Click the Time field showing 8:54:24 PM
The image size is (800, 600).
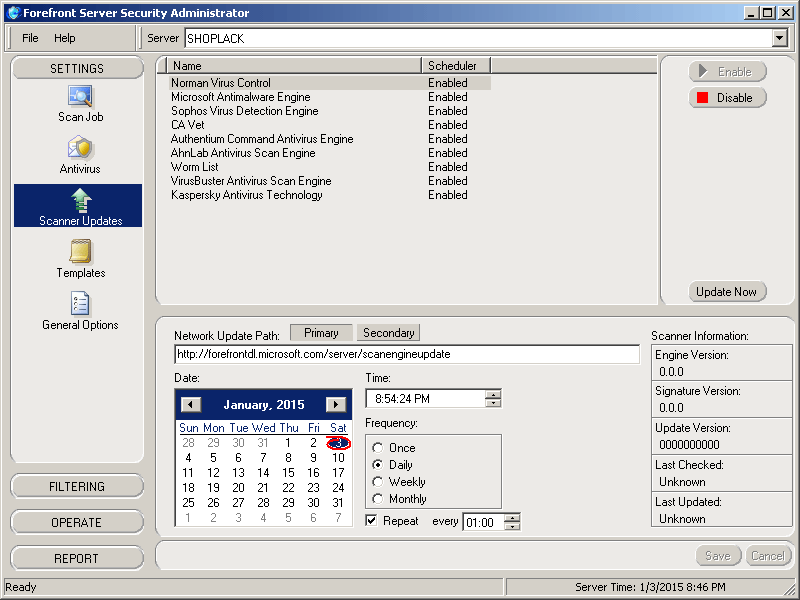click(x=426, y=398)
